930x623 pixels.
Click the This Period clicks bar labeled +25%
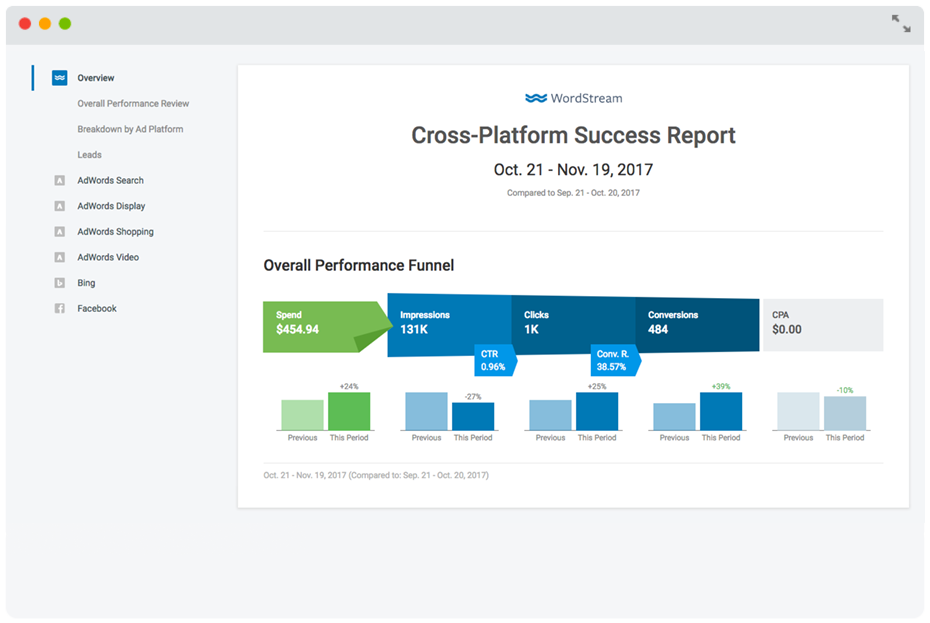tap(597, 411)
